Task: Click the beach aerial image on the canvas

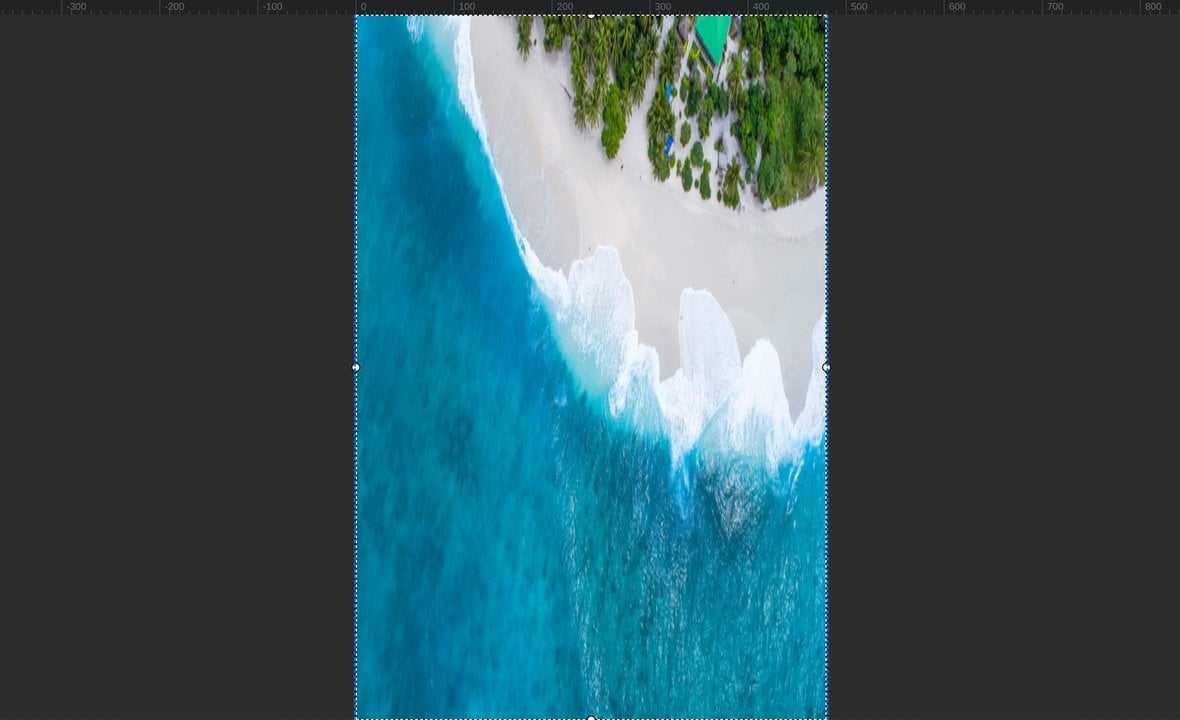Action: (592, 367)
